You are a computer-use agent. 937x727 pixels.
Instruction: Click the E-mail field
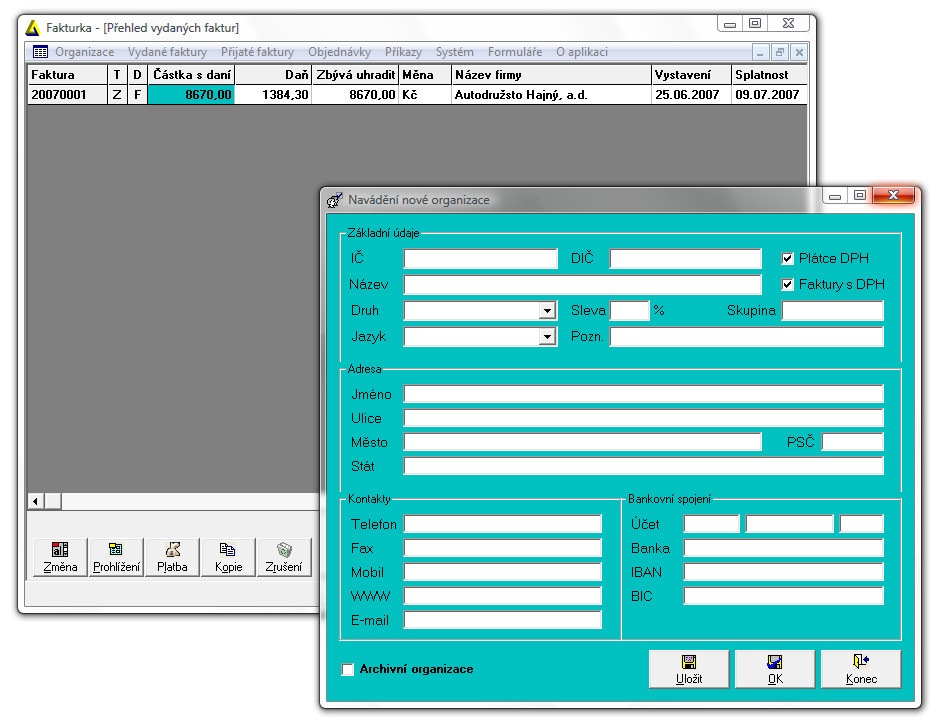pyautogui.click(x=503, y=620)
